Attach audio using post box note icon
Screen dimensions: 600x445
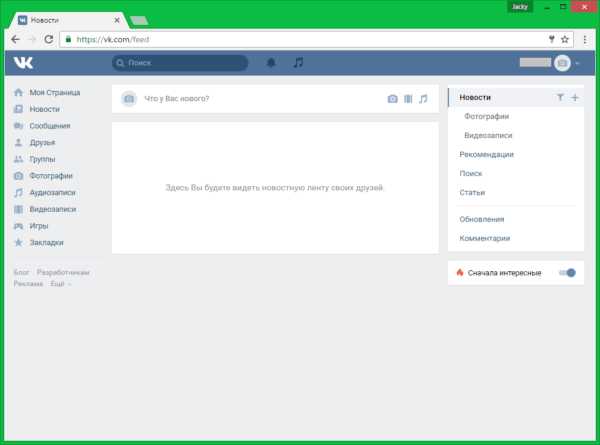[x=423, y=99]
